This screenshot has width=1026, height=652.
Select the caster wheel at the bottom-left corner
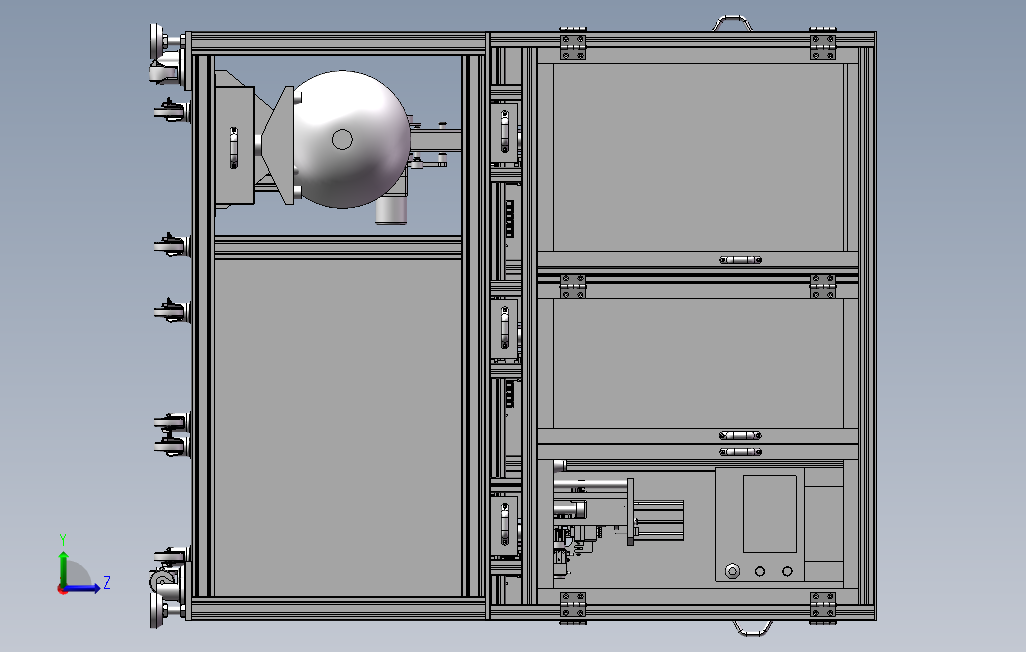164,579
